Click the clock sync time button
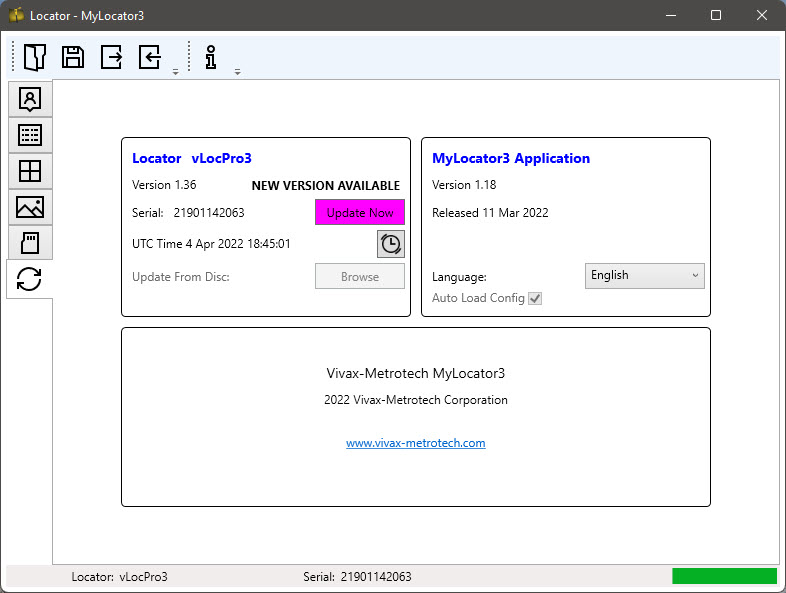The image size is (786, 593). coord(390,244)
